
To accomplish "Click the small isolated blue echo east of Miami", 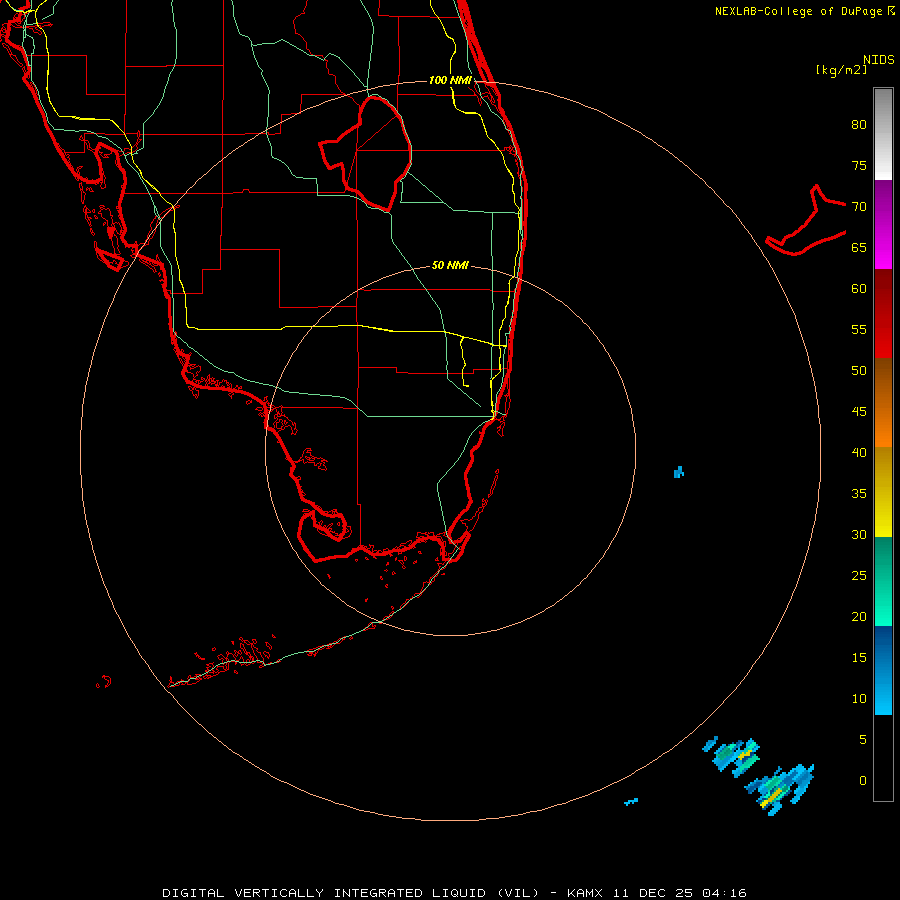I will (678, 472).
